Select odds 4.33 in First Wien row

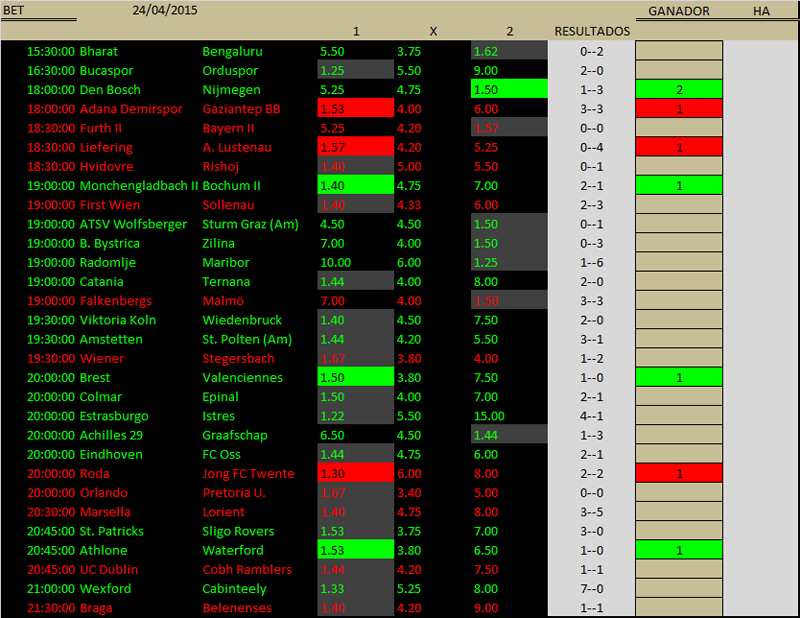click(x=409, y=205)
